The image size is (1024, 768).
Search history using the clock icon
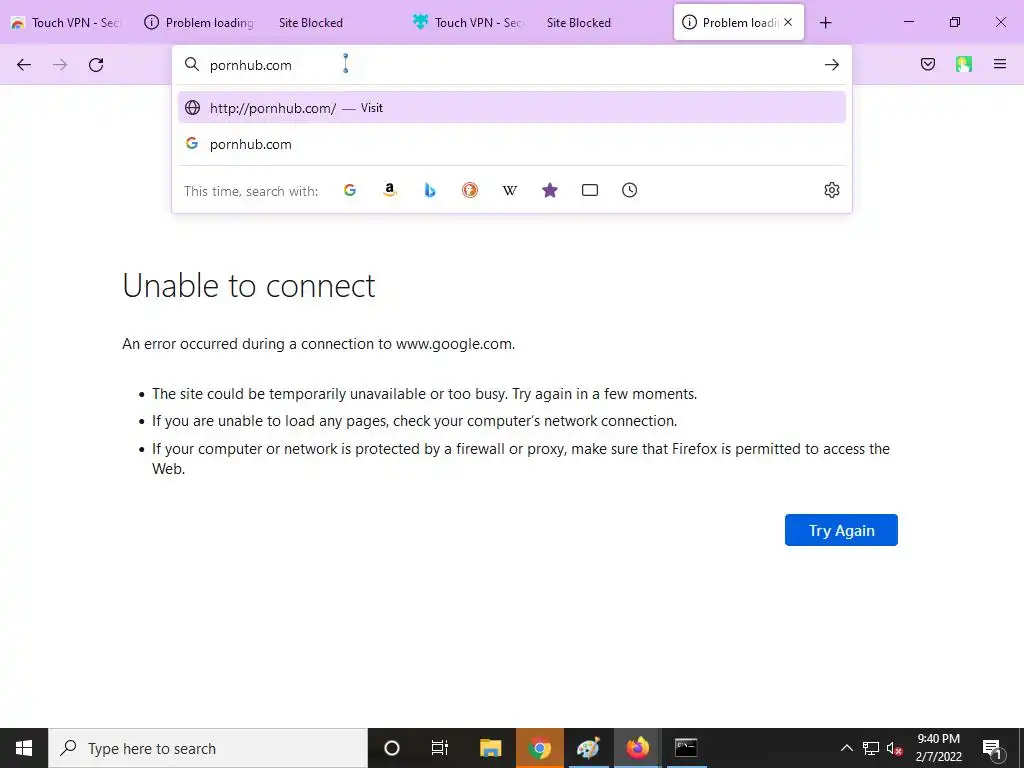point(630,190)
